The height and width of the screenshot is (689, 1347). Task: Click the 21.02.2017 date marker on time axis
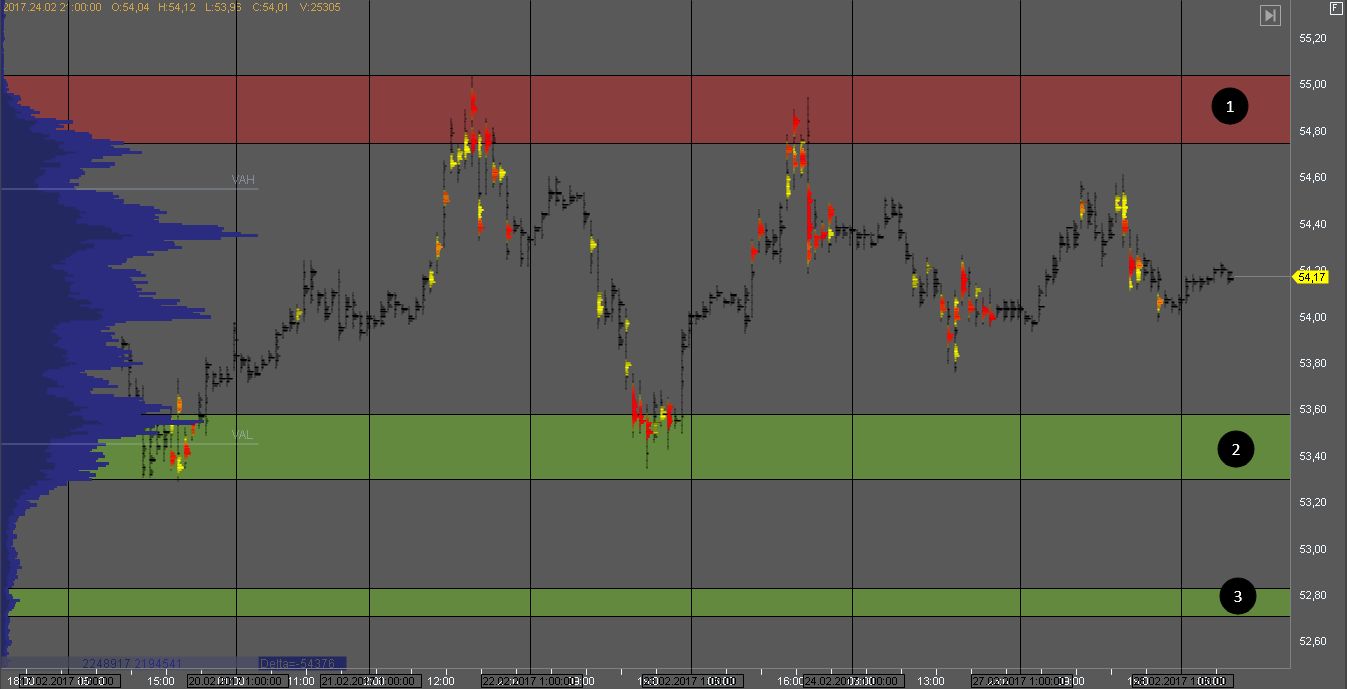tap(368, 681)
